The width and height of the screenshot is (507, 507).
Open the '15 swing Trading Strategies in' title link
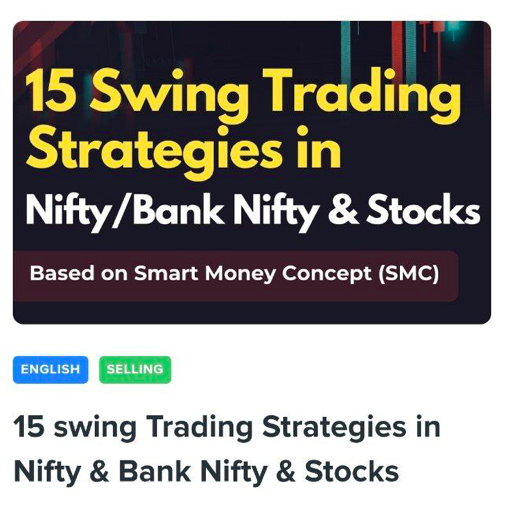point(227,428)
